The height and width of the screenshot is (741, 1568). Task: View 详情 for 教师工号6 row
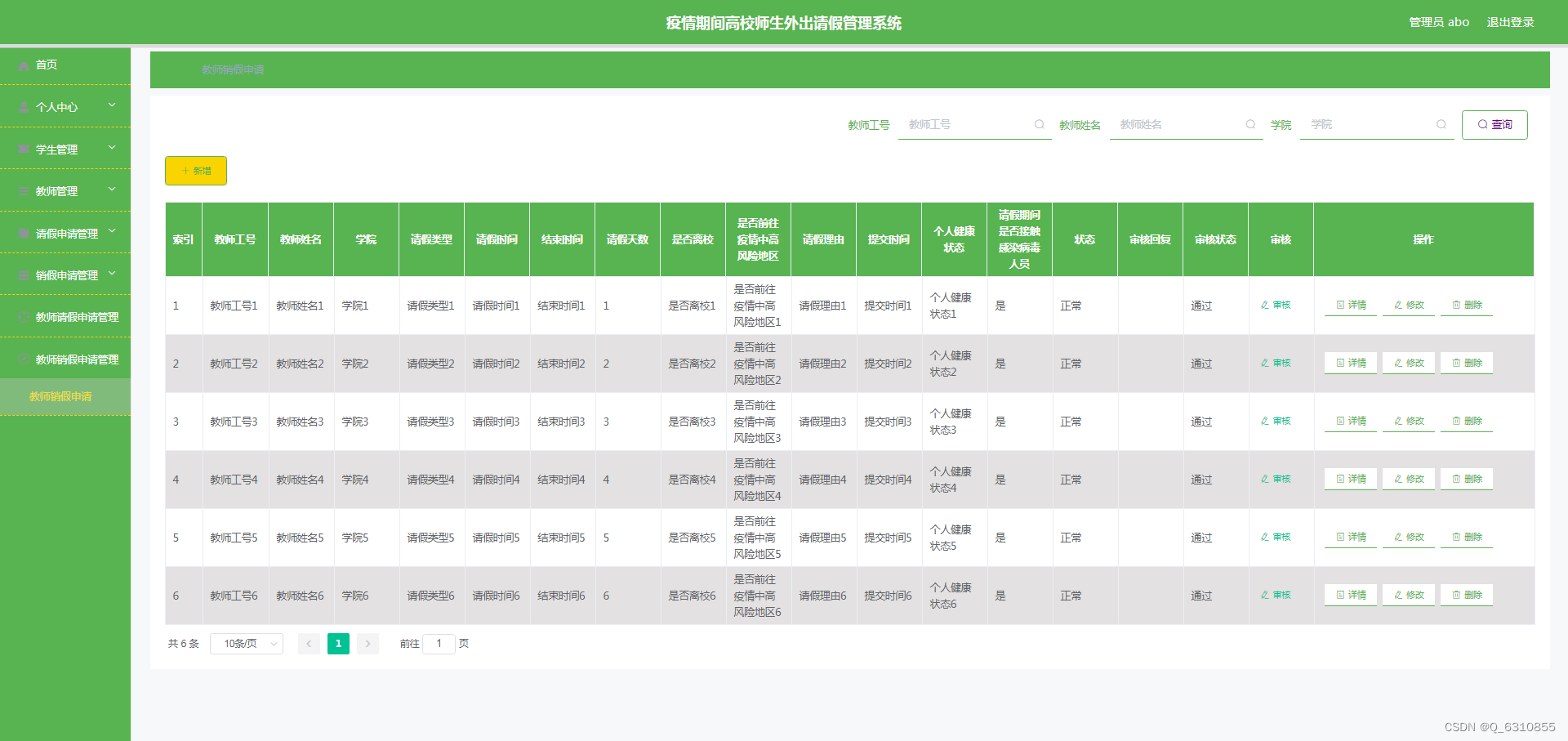(x=1351, y=595)
